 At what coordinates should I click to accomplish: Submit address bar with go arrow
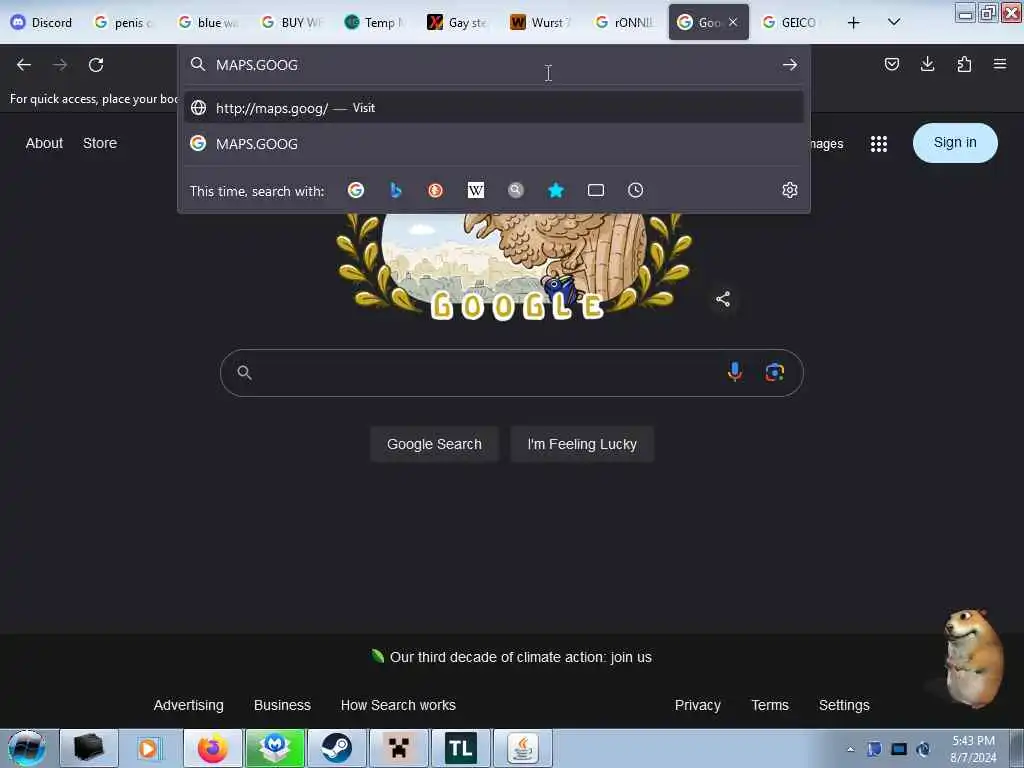click(790, 65)
